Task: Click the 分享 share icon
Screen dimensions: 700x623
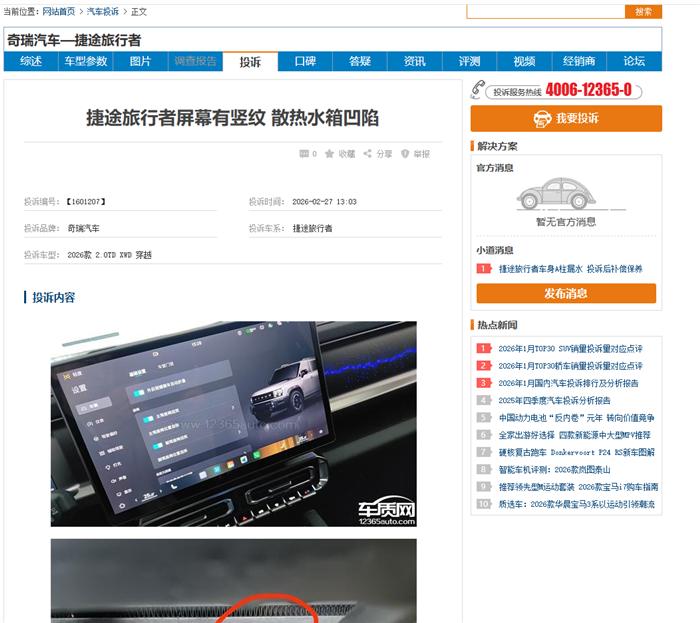Action: (x=367, y=154)
